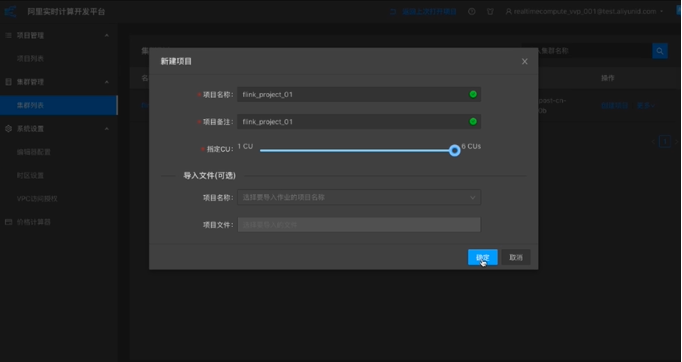Click the 取消 button in the dialog

[516, 257]
